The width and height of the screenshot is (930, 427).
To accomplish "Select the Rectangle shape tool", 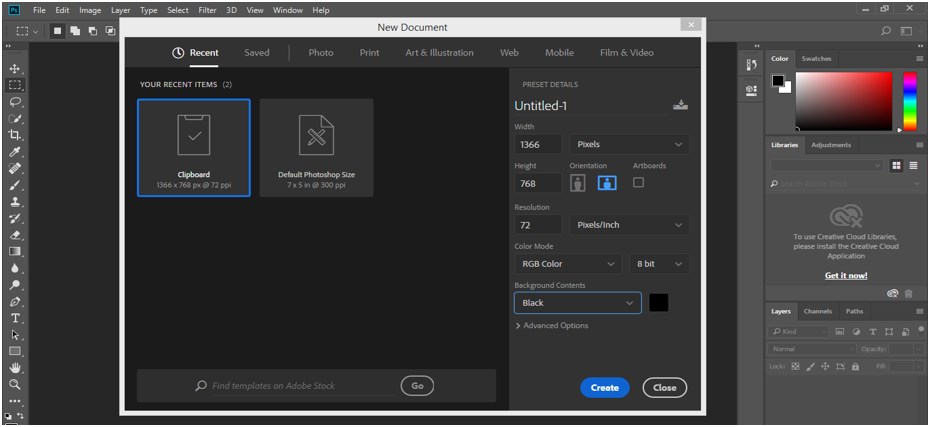I will point(15,351).
